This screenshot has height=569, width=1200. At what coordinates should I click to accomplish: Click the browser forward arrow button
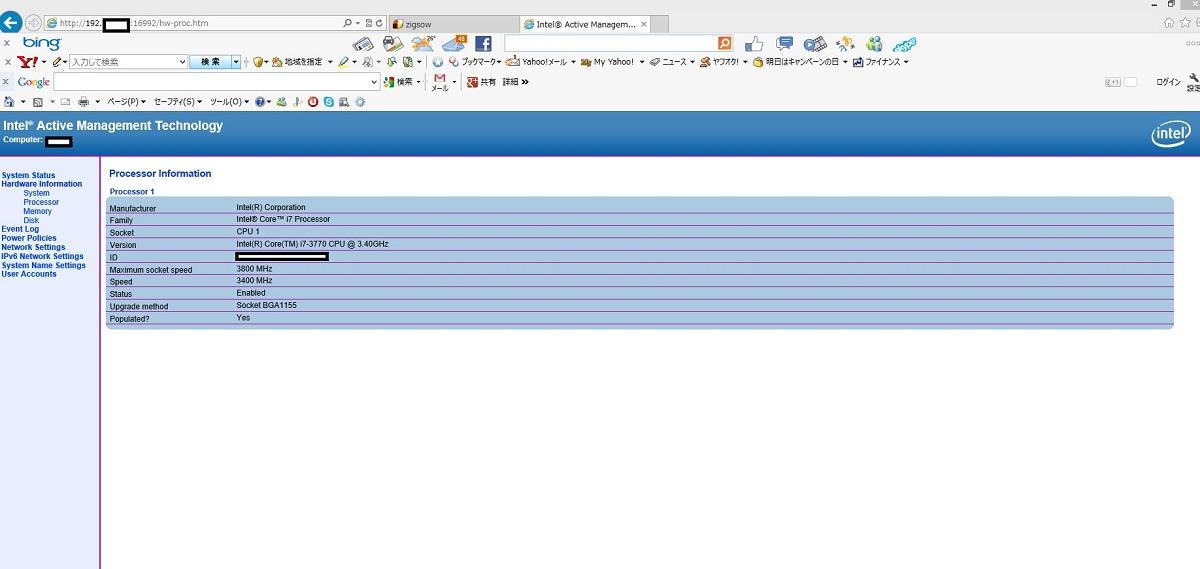click(x=33, y=22)
